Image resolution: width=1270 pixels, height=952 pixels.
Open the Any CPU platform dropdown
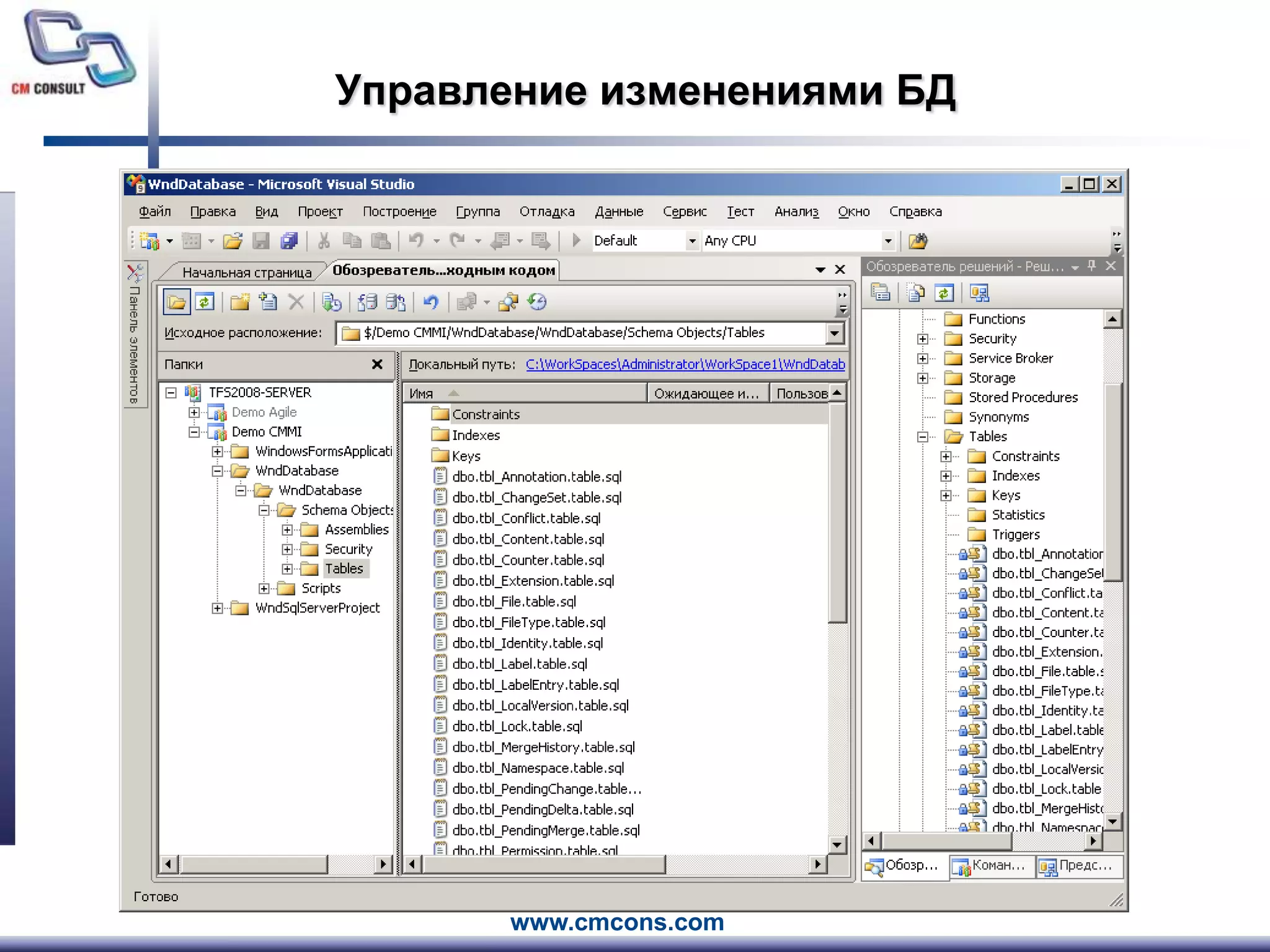[888, 240]
